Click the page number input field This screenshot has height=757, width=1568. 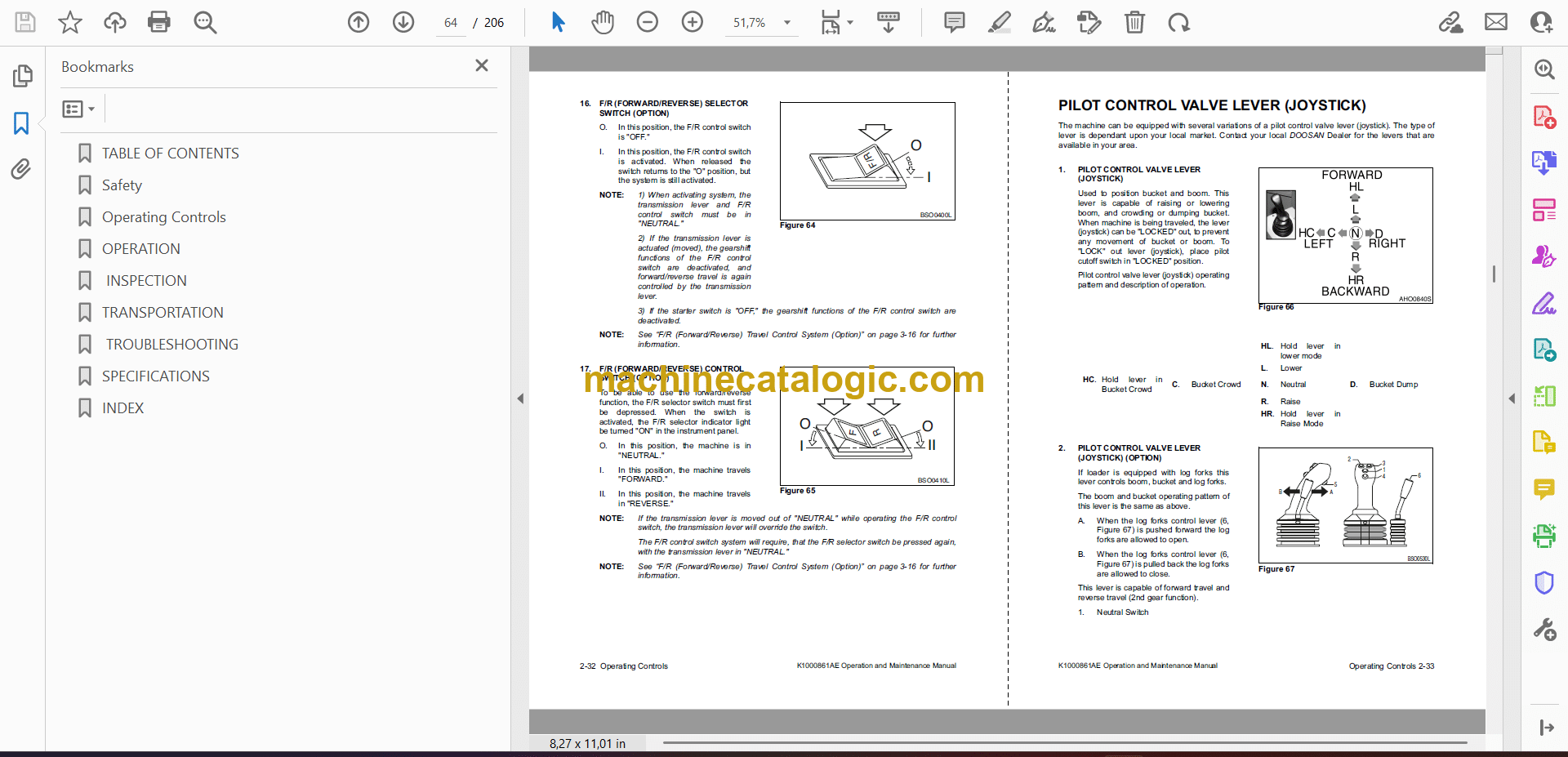coord(451,23)
